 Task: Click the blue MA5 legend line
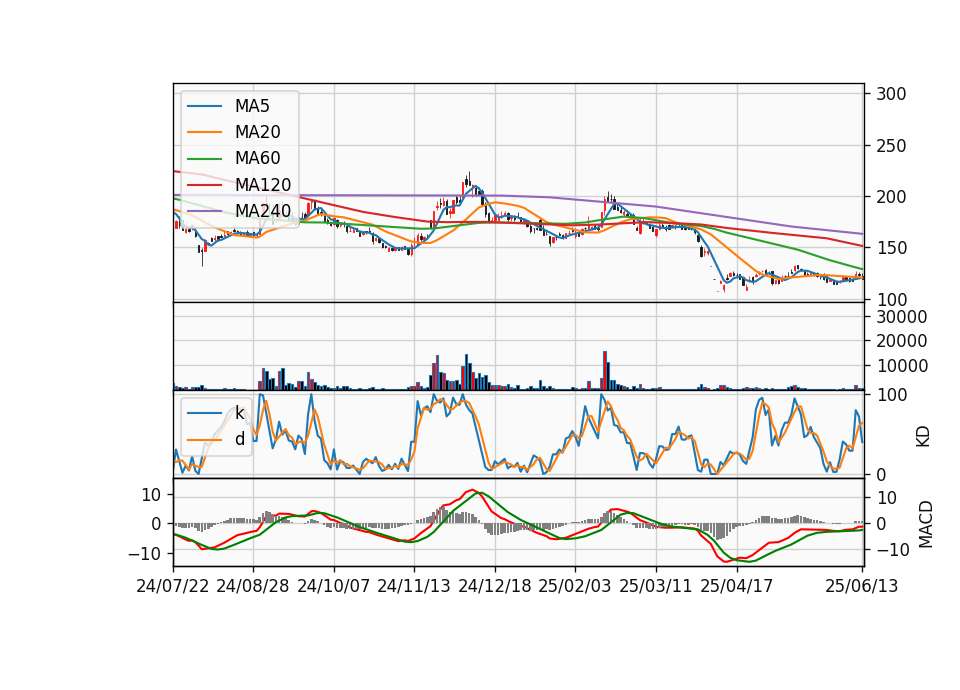[204, 106]
